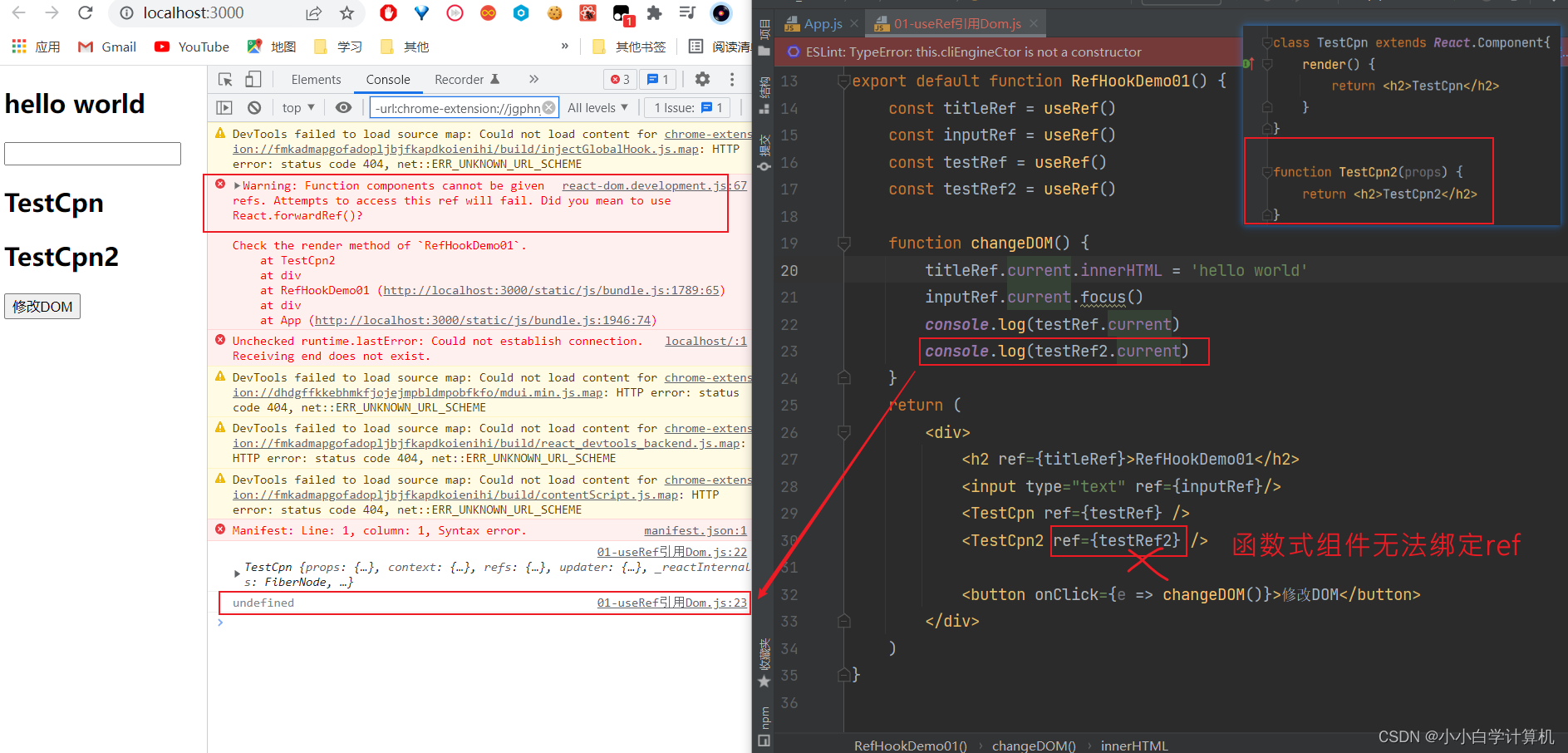The image size is (1568, 753).
Task: Open the All levels log dropdown
Action: tap(597, 107)
